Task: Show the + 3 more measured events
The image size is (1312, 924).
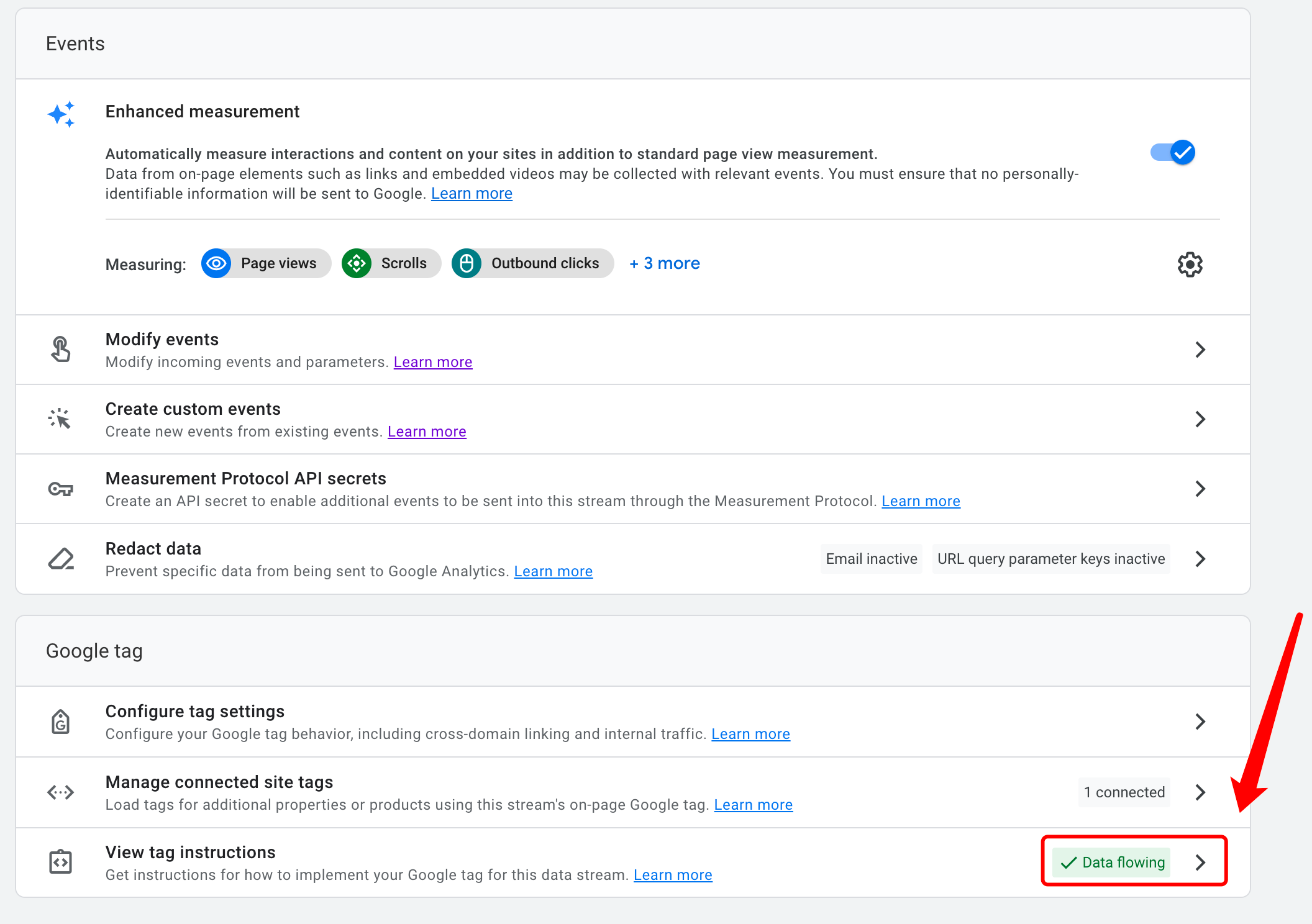Action: click(x=665, y=263)
